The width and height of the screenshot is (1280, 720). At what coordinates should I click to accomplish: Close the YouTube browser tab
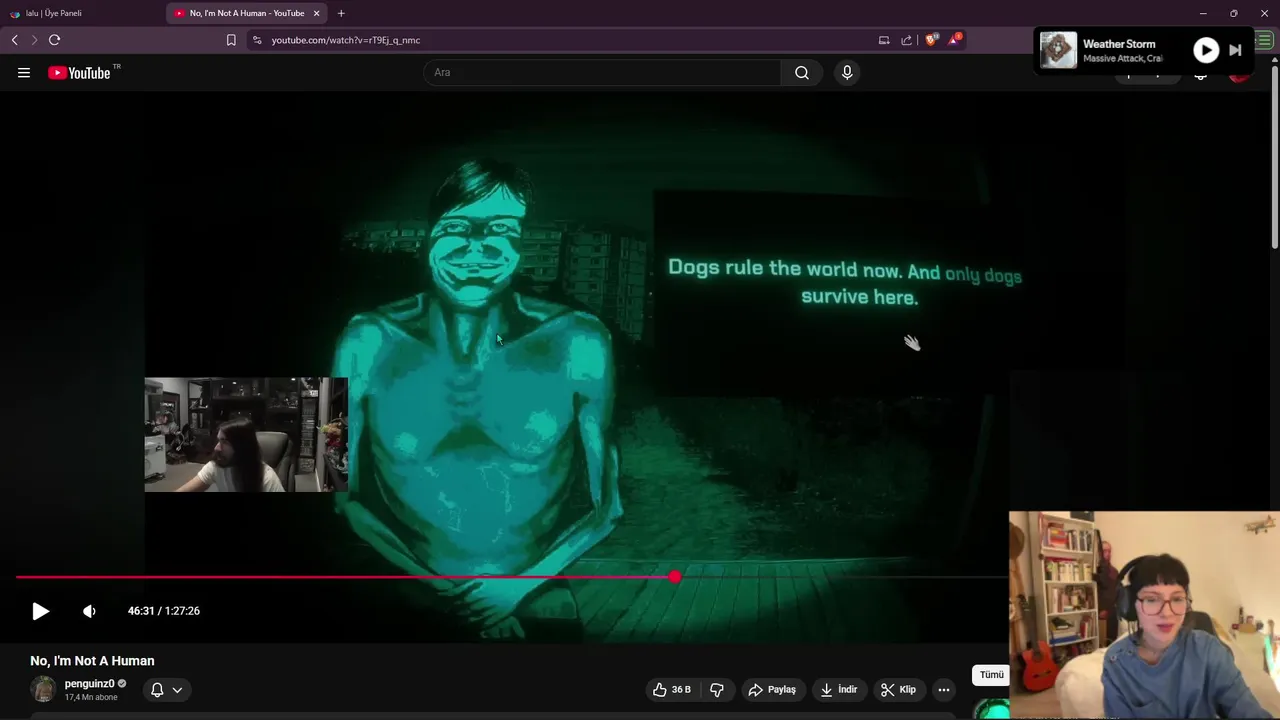coord(317,13)
